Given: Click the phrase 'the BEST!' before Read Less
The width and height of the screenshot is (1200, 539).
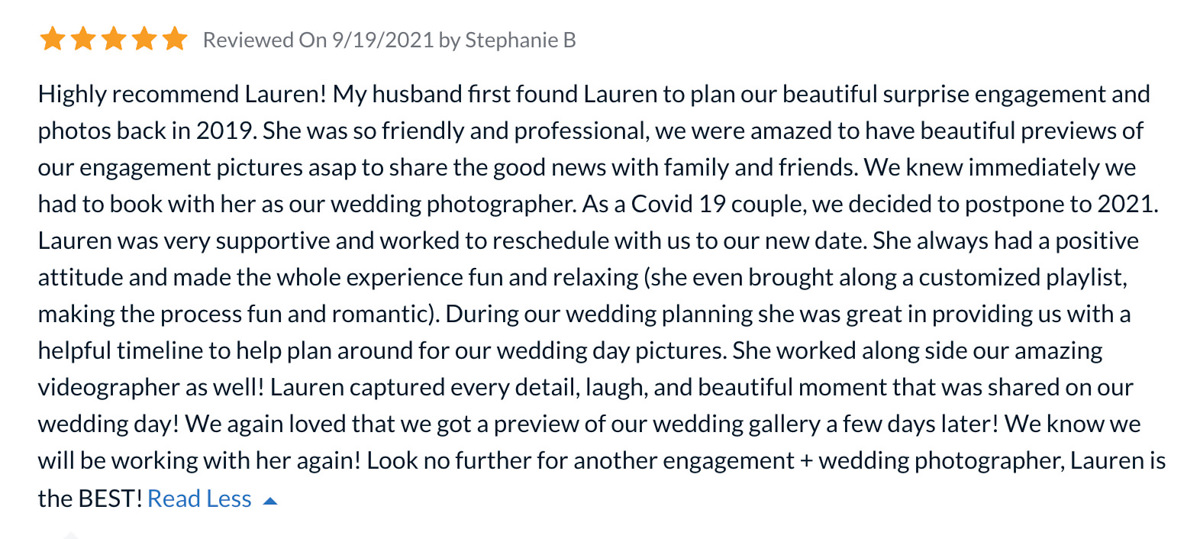Looking at the screenshot, I should point(90,499).
